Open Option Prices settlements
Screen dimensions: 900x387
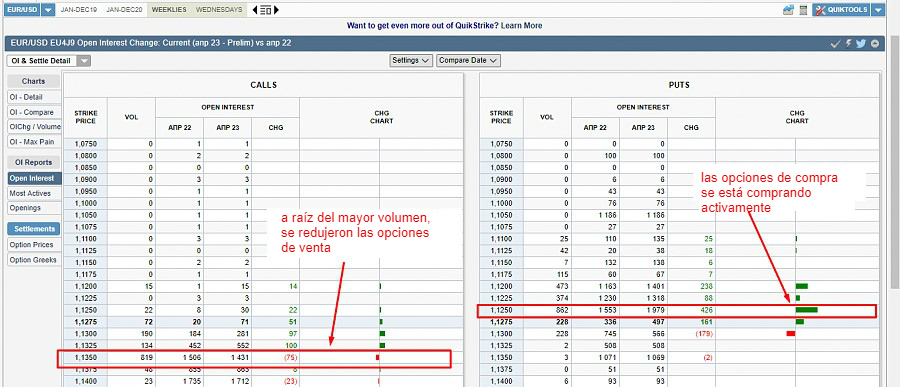(x=33, y=245)
